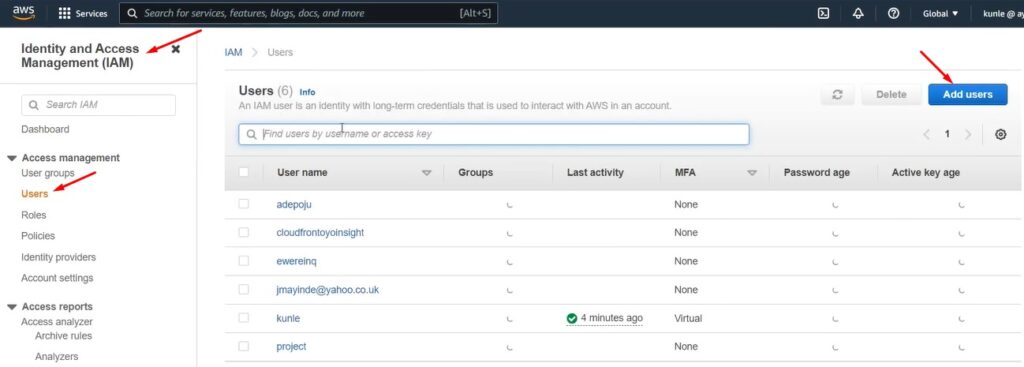Open Identity providers in the sidebar
The image size is (1024, 367).
[x=58, y=257]
